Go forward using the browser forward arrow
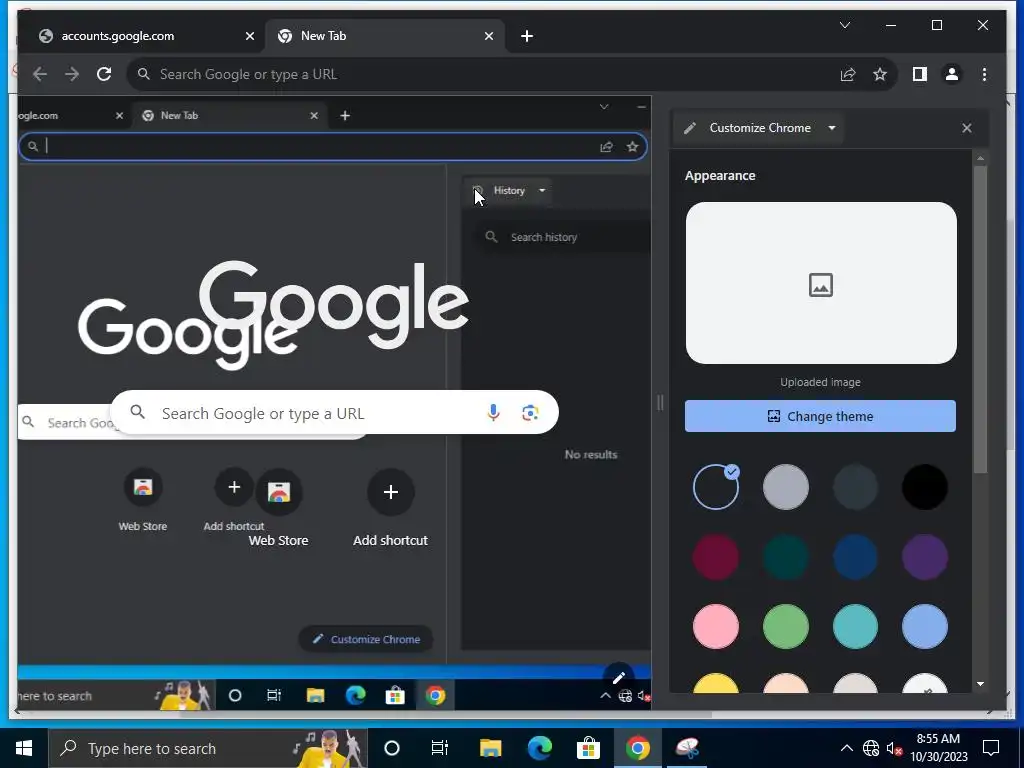 72,74
